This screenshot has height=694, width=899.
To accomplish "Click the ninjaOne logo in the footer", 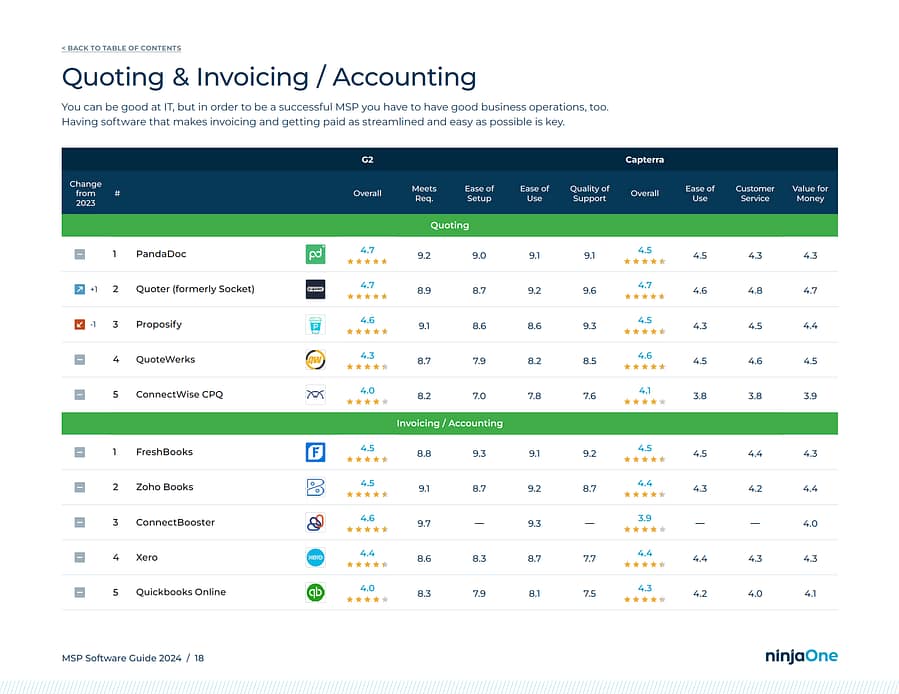I will [801, 657].
